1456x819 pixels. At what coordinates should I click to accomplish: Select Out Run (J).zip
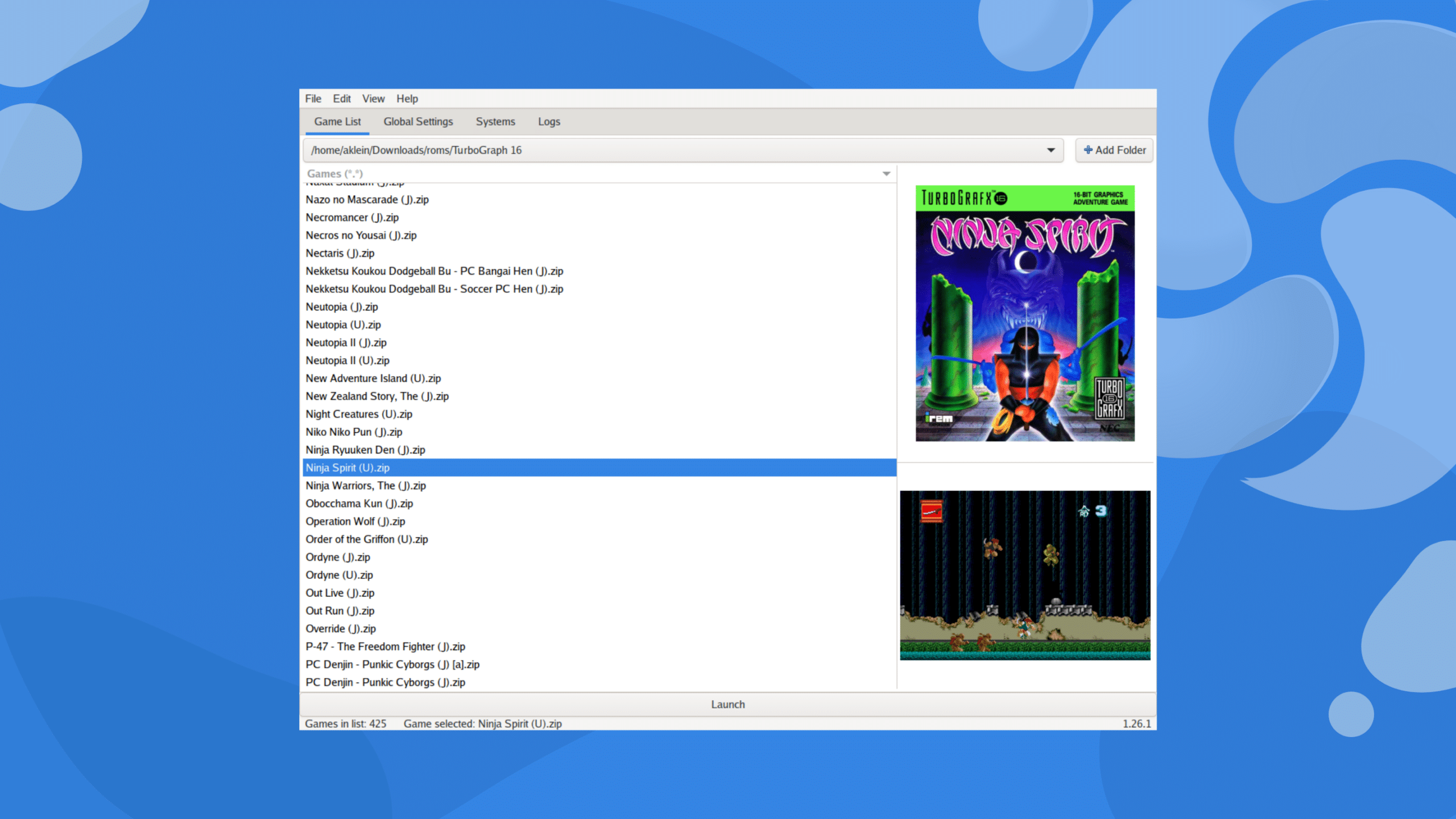(x=599, y=611)
